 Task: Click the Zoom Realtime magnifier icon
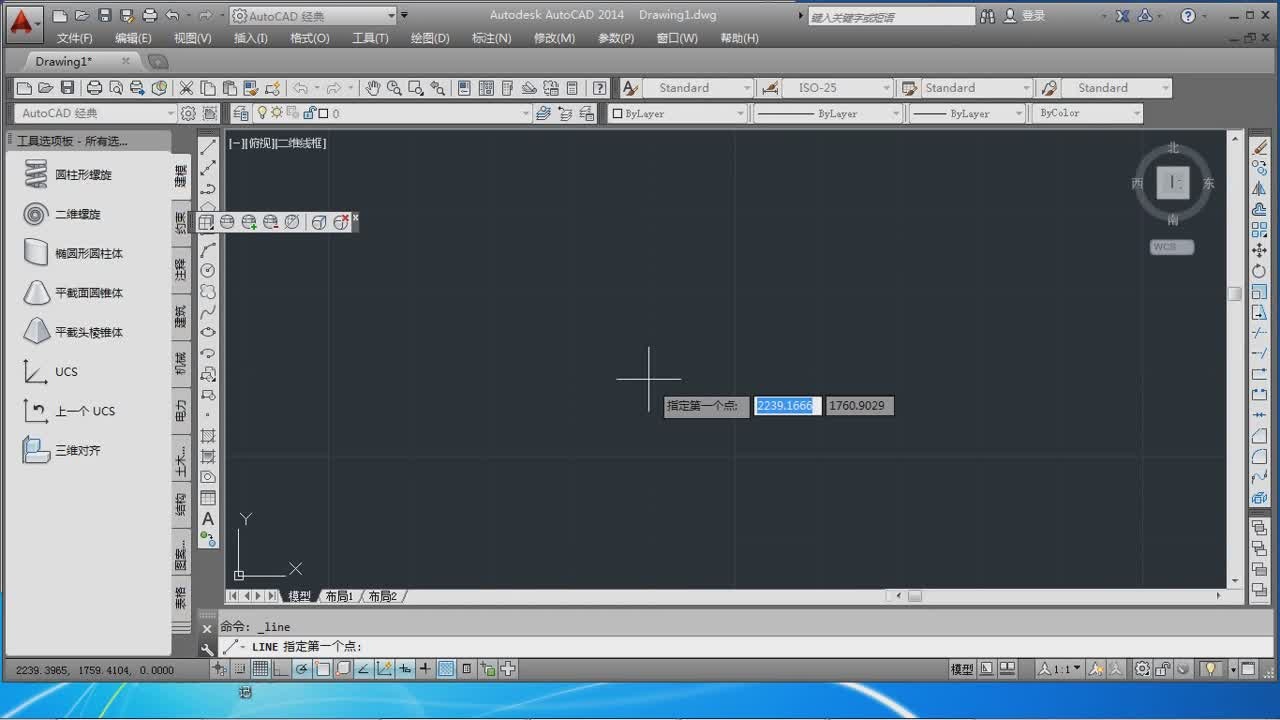[x=394, y=88]
